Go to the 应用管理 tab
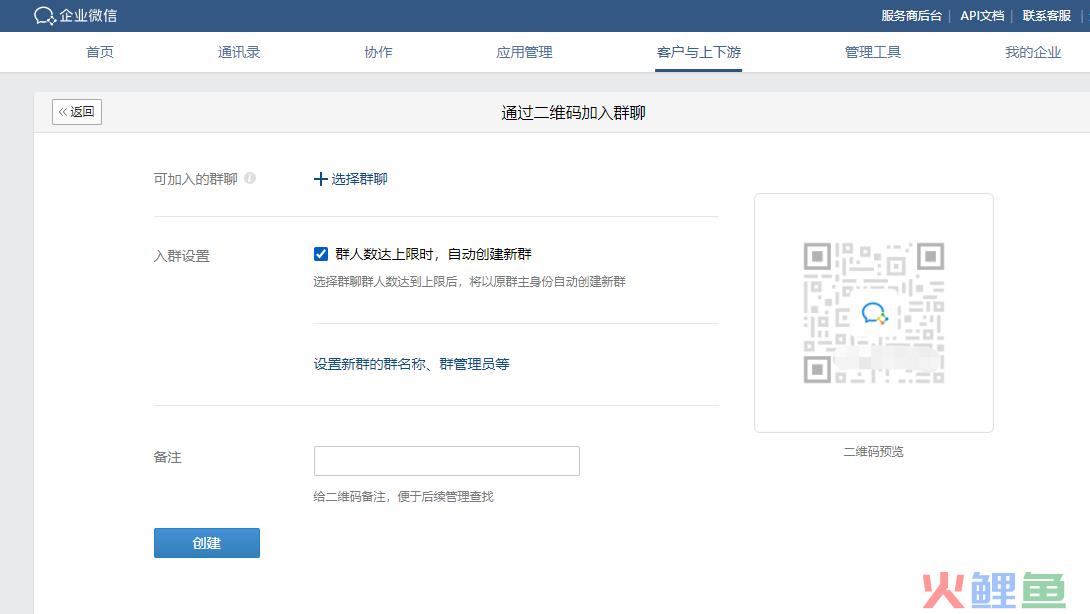Screen dimensions: 1090x614 pyautogui.click(x=524, y=52)
